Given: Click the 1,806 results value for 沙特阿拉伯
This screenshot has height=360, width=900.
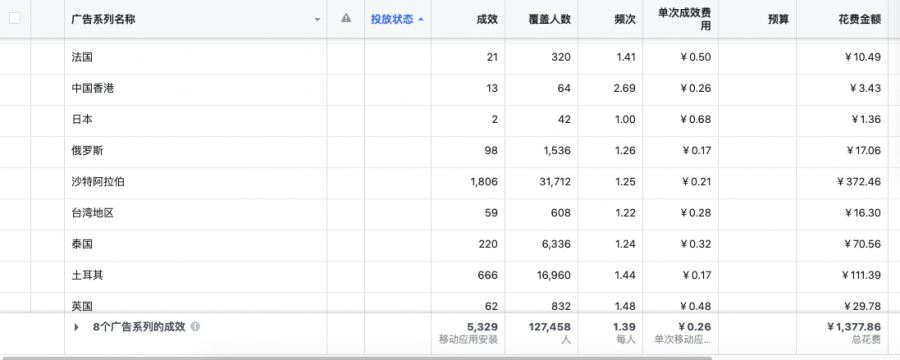Looking at the screenshot, I should pyautogui.click(x=484, y=182).
